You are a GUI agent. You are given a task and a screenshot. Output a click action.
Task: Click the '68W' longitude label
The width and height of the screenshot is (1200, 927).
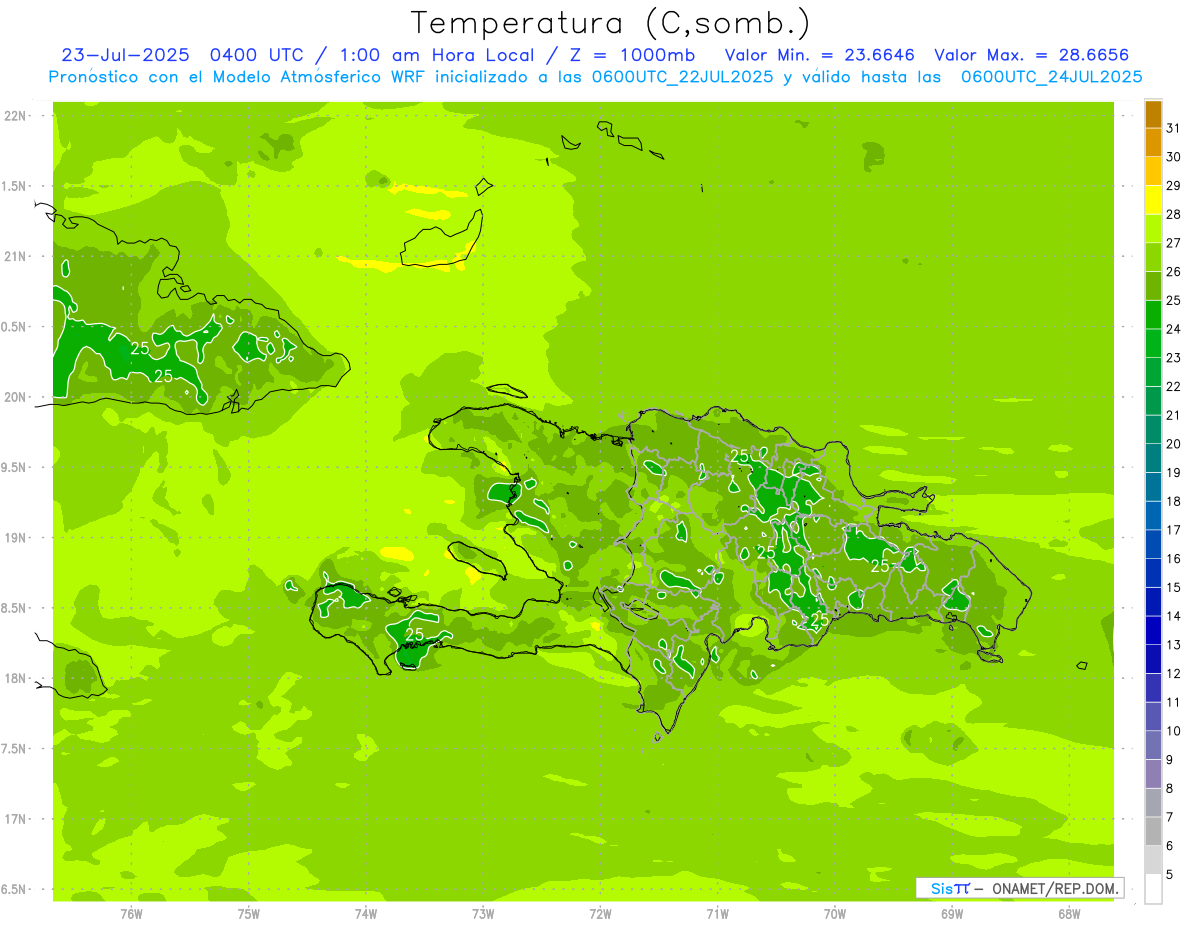(x=1068, y=913)
